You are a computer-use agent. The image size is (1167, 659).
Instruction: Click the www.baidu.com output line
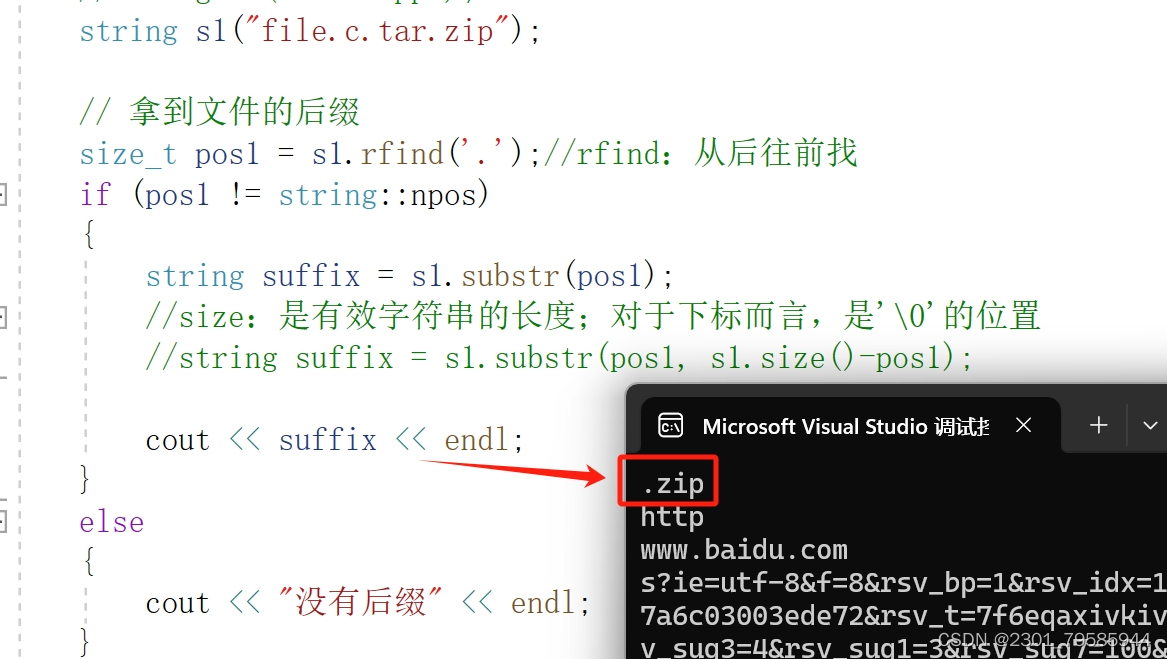[x=744, y=550]
